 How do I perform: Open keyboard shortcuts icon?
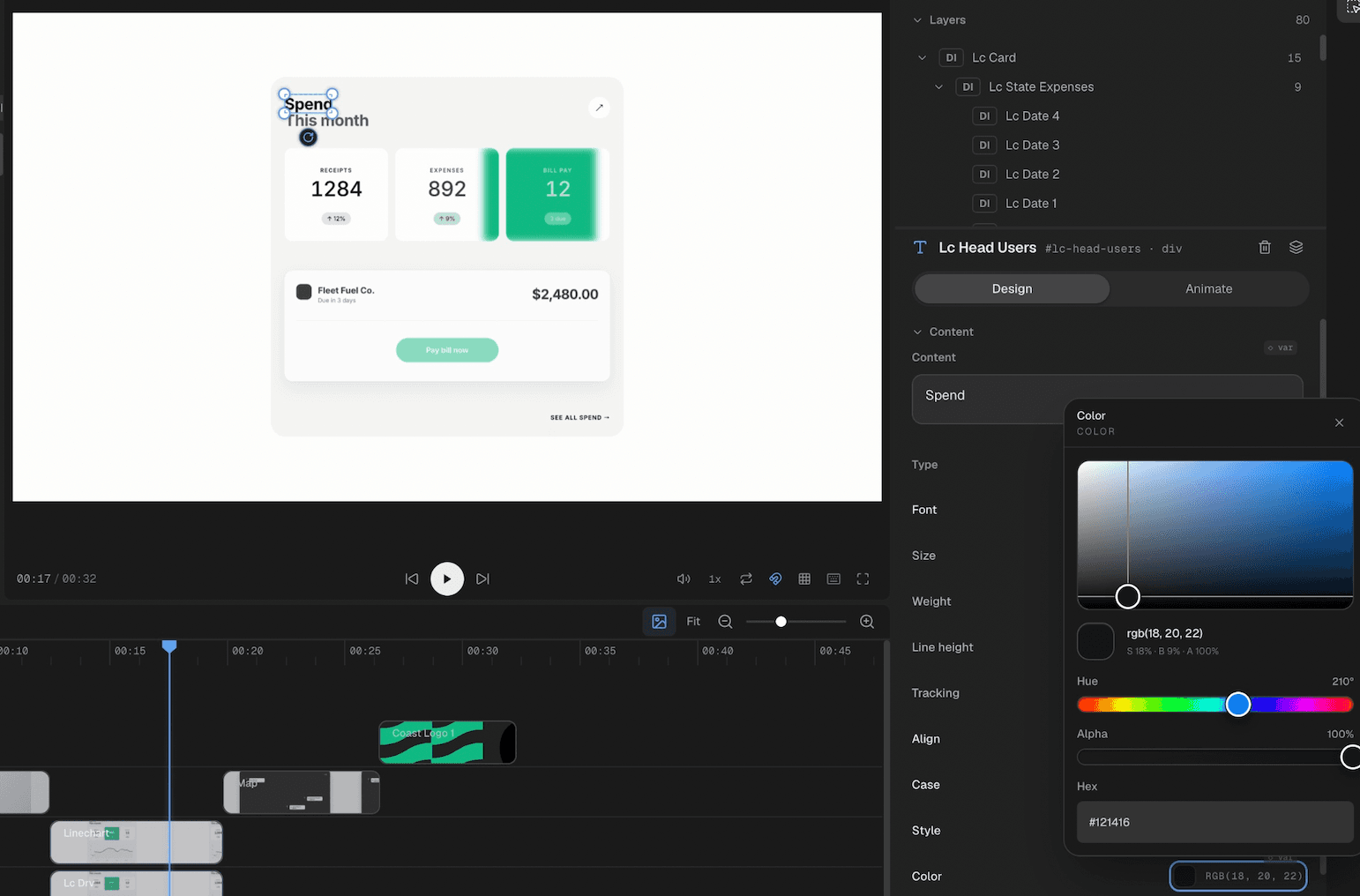pos(833,579)
